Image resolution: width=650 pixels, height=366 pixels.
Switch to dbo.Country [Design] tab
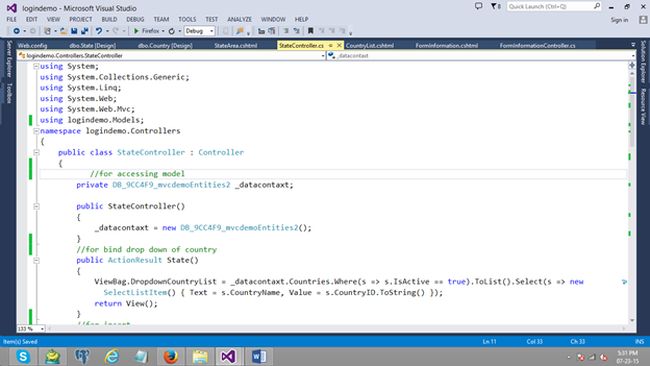click(x=165, y=46)
